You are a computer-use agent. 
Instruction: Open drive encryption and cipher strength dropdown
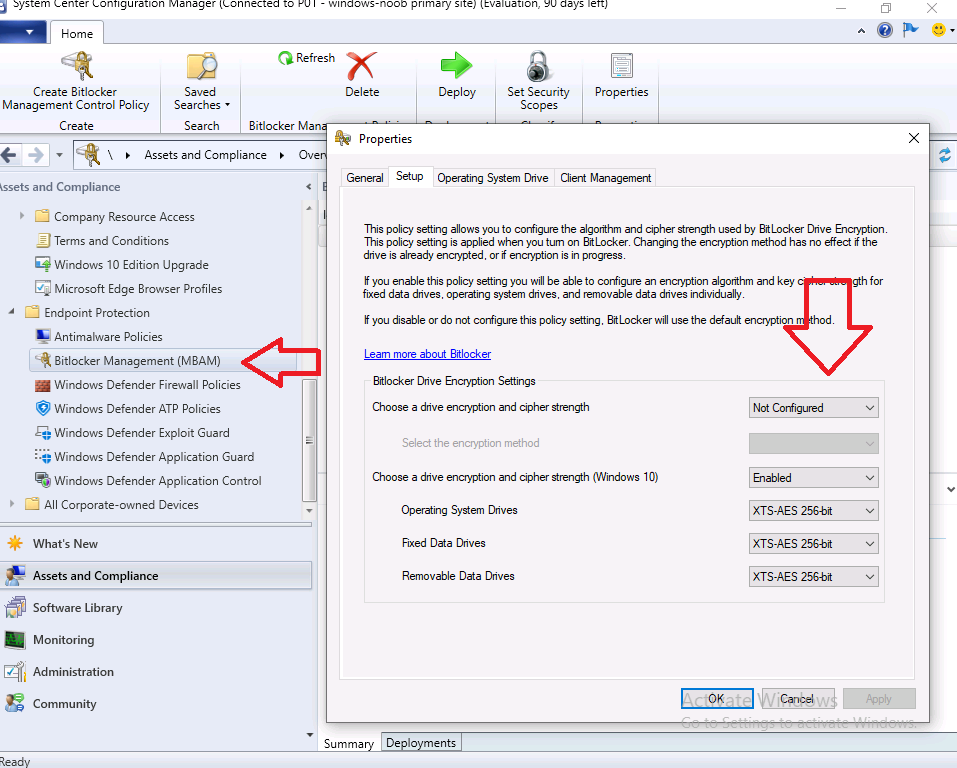point(814,408)
